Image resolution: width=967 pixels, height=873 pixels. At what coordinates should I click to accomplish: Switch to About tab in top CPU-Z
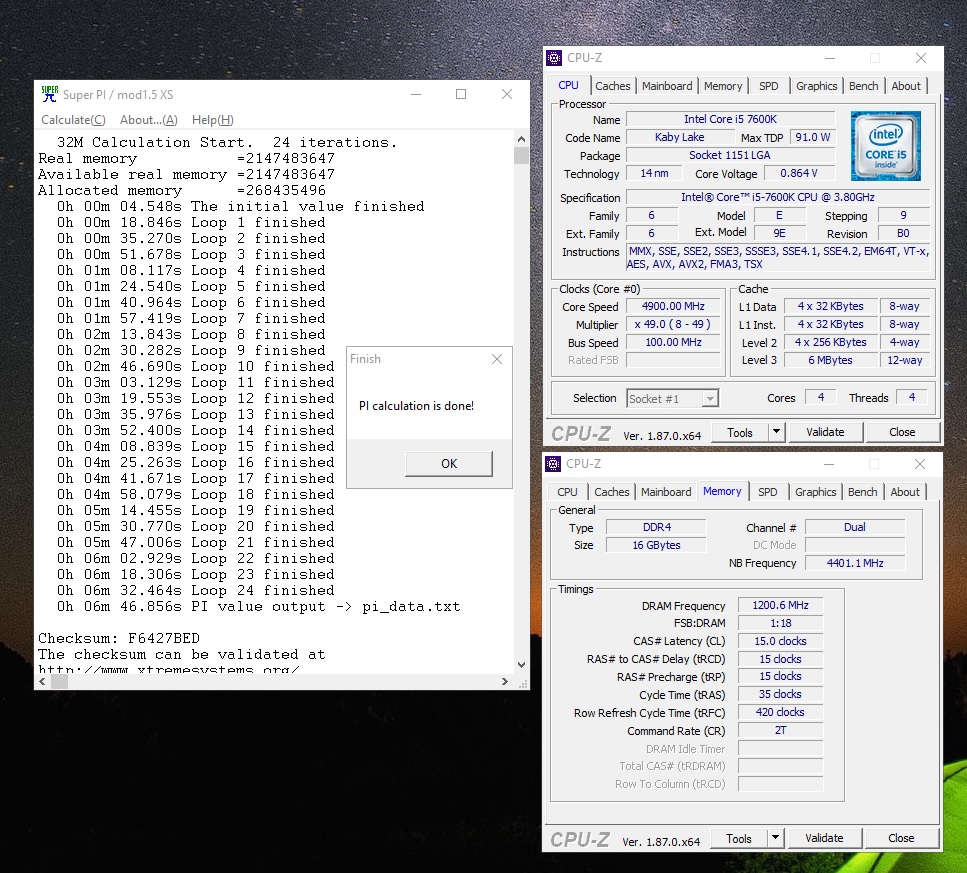(906, 86)
